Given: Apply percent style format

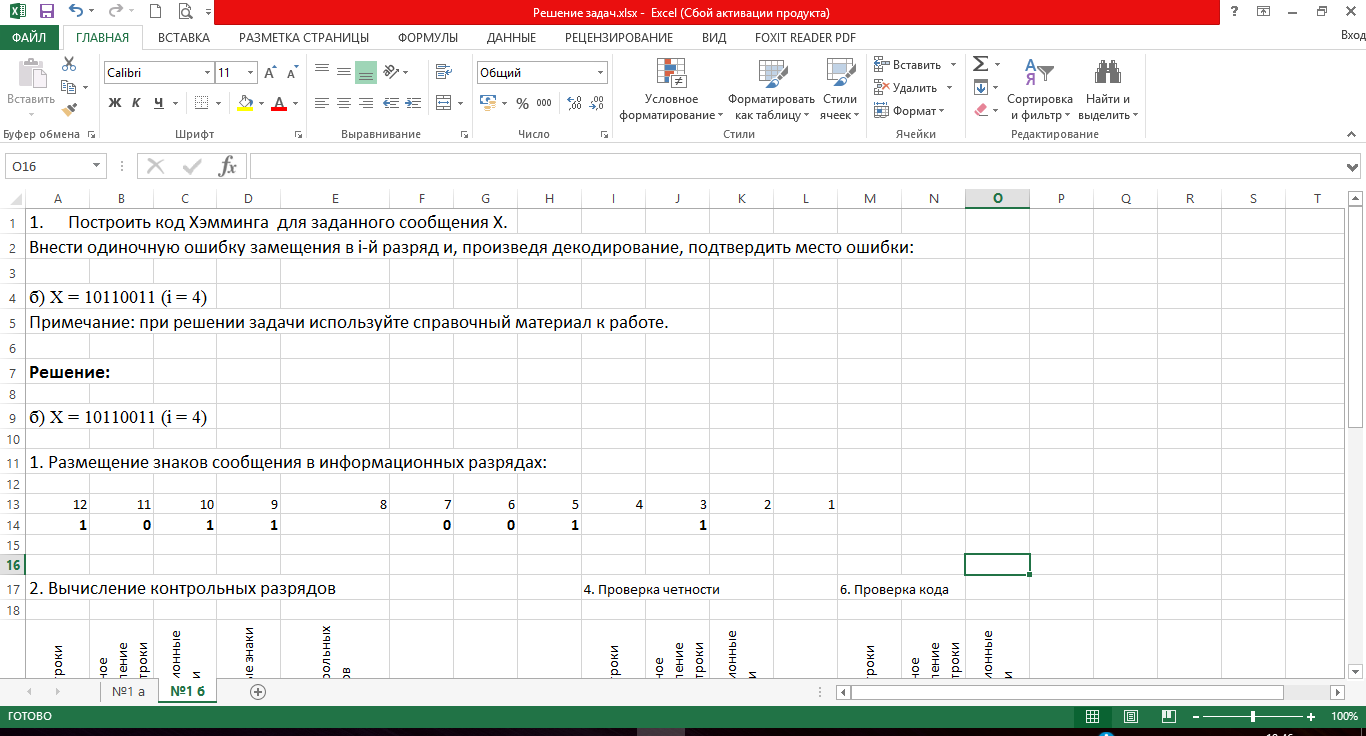Looking at the screenshot, I should point(523,102).
